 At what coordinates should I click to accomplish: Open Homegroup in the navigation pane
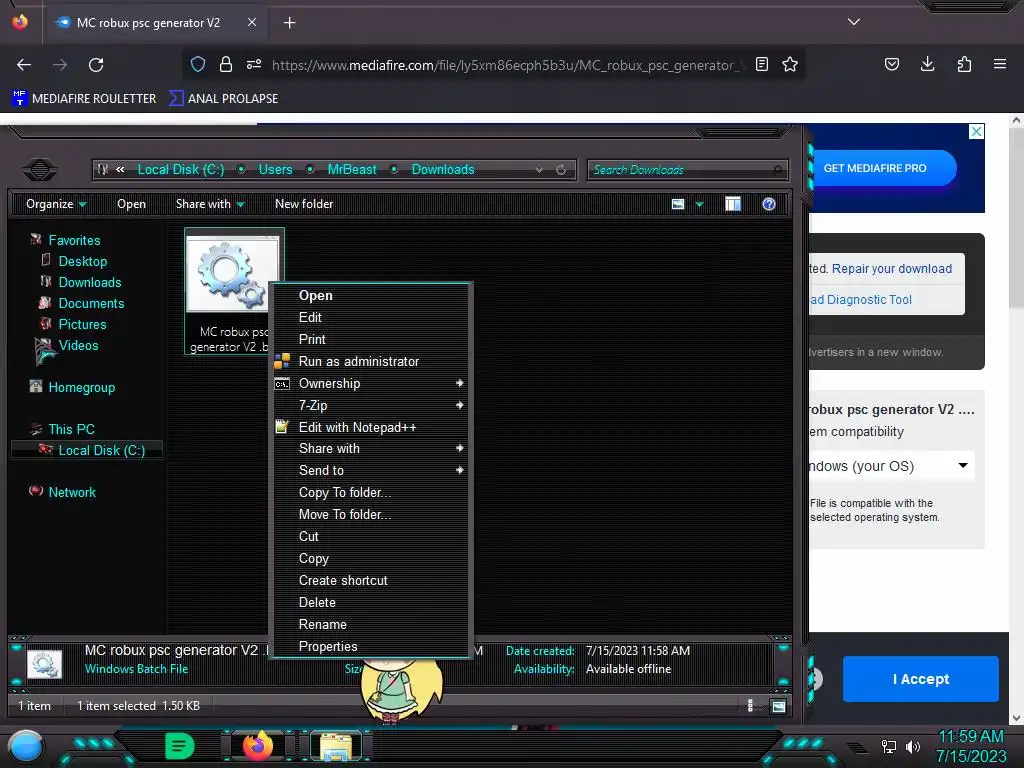[81, 387]
